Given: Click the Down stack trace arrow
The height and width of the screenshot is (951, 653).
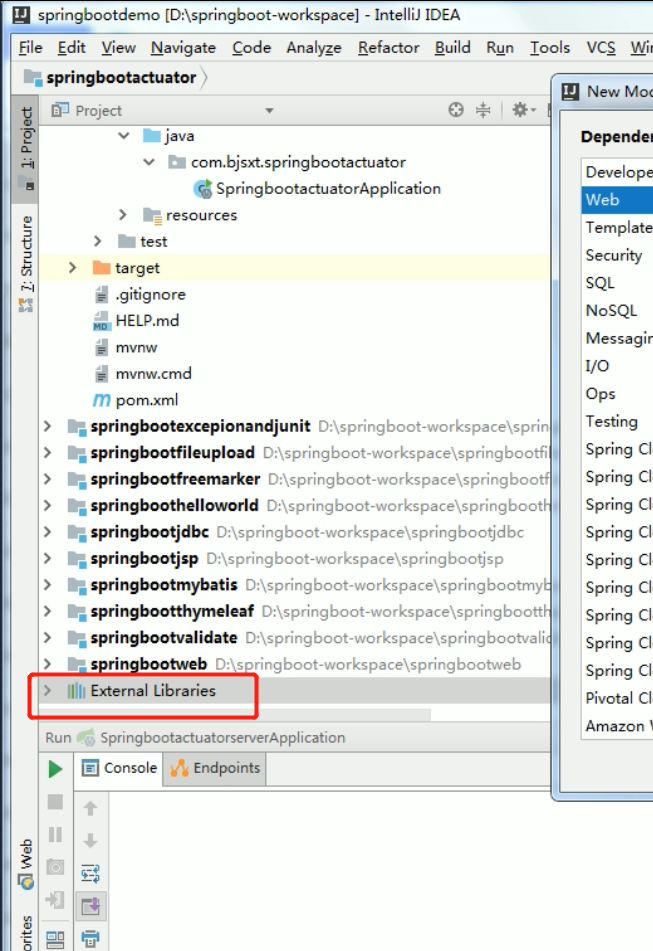Looking at the screenshot, I should point(90,841).
